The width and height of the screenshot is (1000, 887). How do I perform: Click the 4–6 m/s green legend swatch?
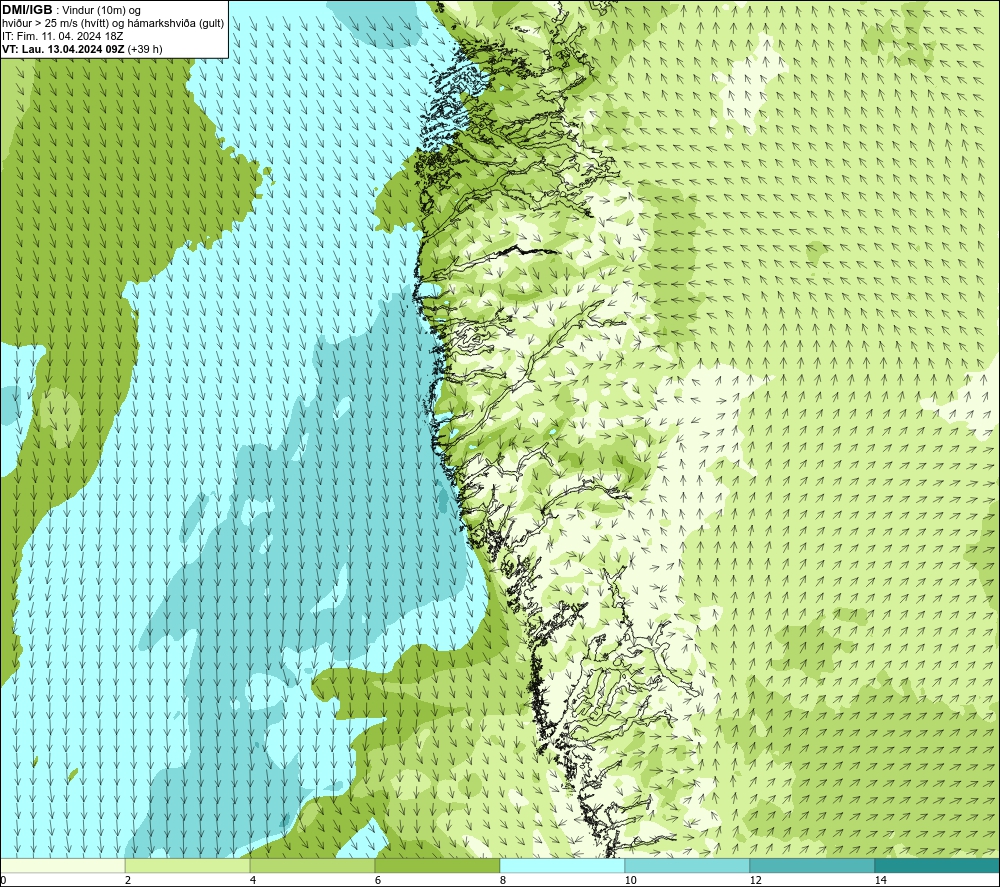point(312,865)
